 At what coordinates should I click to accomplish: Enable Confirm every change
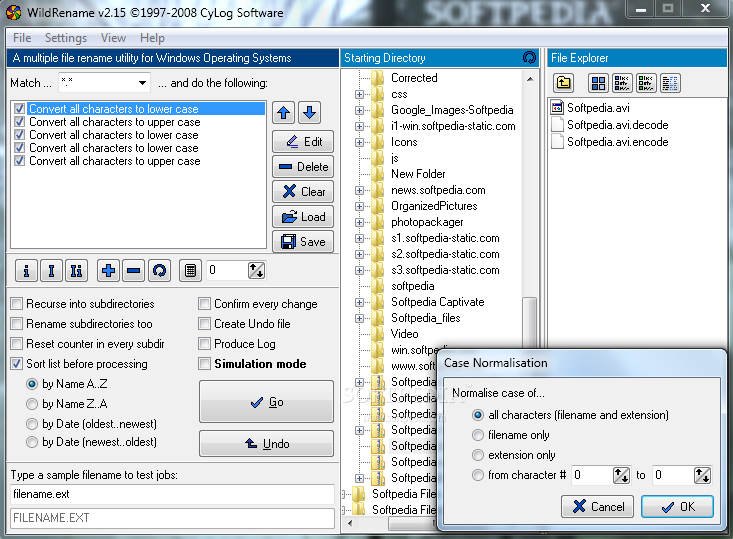[x=204, y=304]
